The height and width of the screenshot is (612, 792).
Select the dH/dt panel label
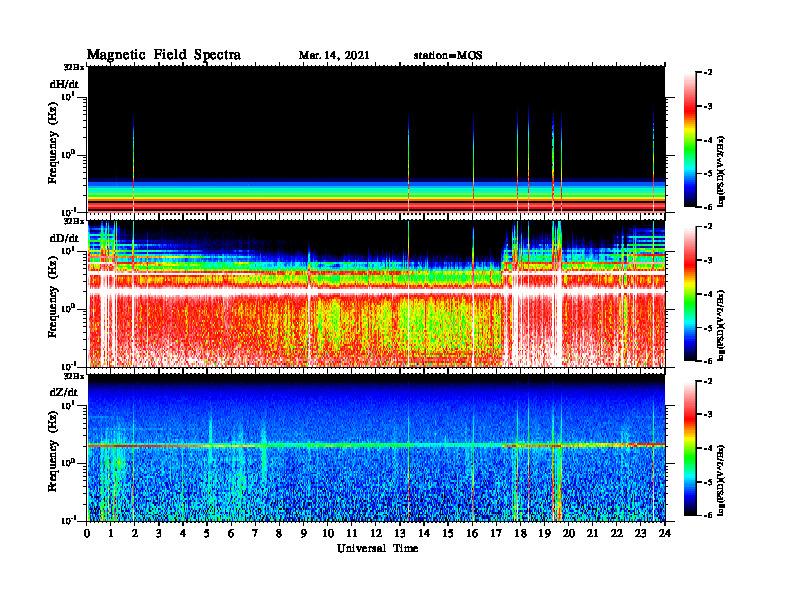64,84
